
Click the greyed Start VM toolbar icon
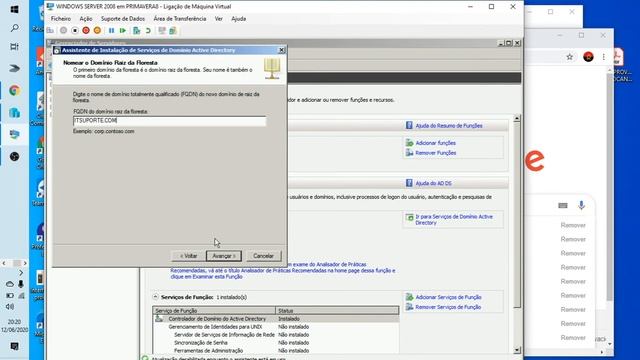pos(63,31)
